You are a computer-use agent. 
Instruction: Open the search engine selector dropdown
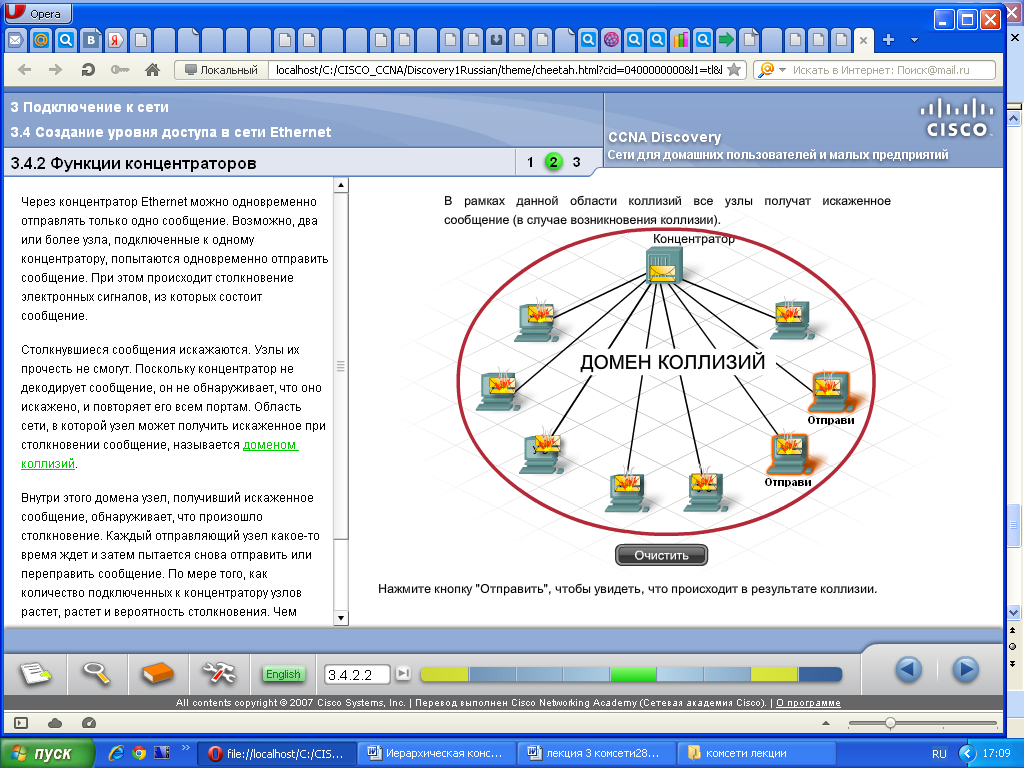click(772, 70)
